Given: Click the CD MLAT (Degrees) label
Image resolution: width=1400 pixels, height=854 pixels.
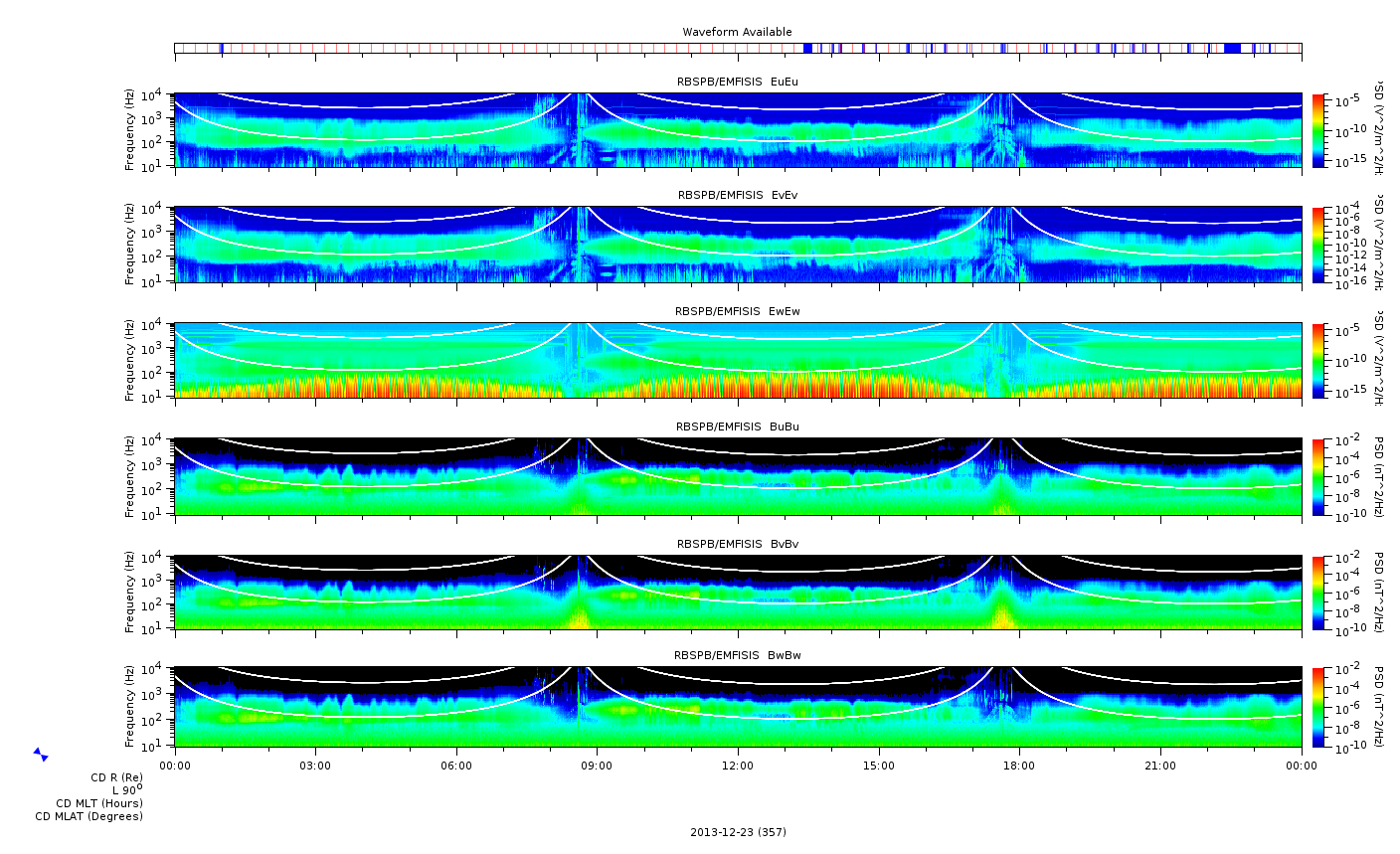Looking at the screenshot, I should 89,816.
